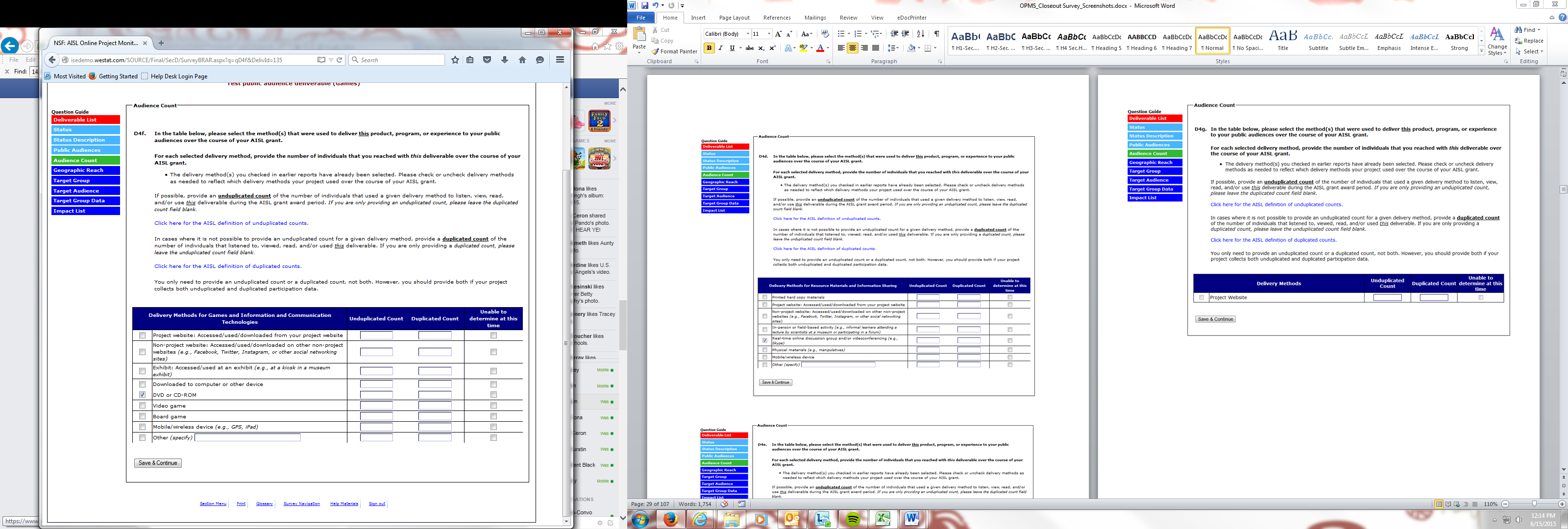This screenshot has width=1568, height=529.
Task: Click the Show/Hide paragraph marks icon
Action: pyautogui.click(x=936, y=34)
